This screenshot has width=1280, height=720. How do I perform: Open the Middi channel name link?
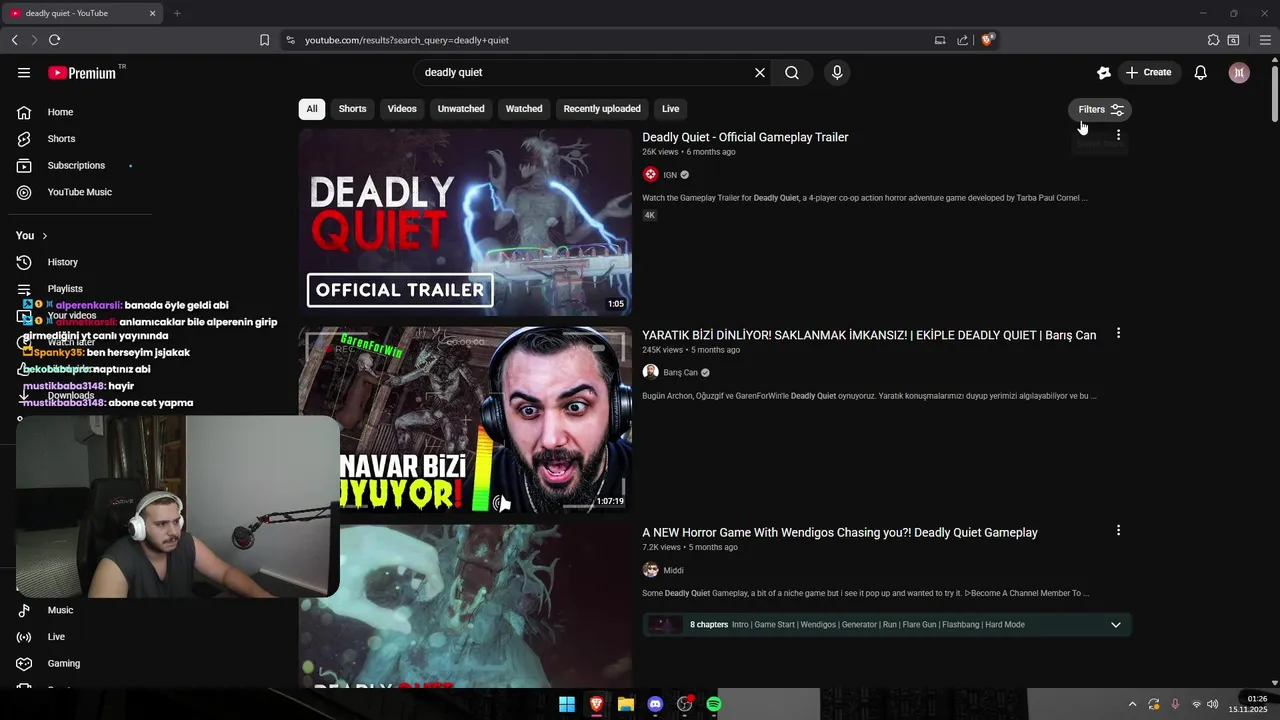(674, 571)
